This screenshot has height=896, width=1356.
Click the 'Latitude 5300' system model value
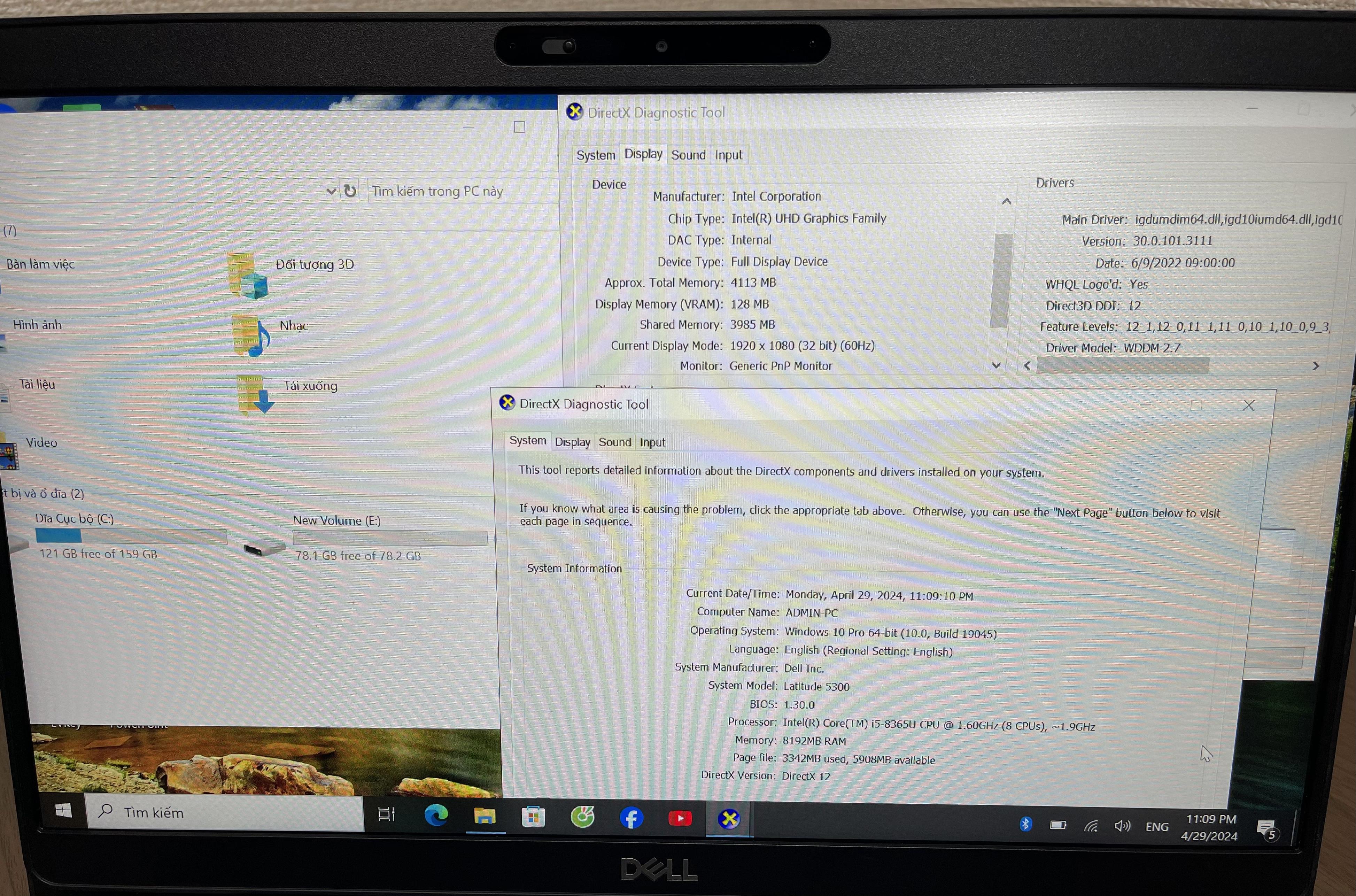816,686
